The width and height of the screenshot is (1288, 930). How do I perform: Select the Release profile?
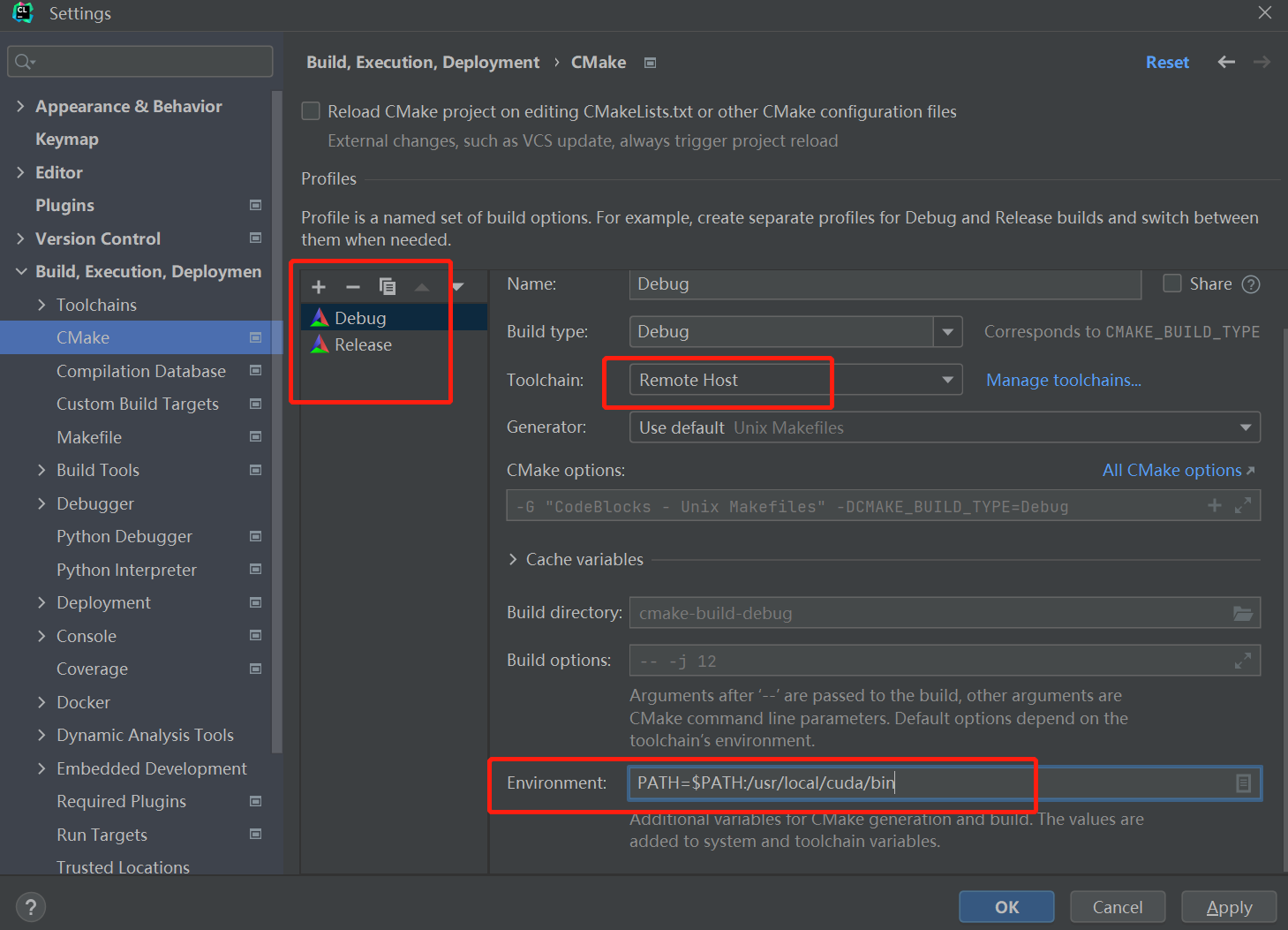(394, 344)
